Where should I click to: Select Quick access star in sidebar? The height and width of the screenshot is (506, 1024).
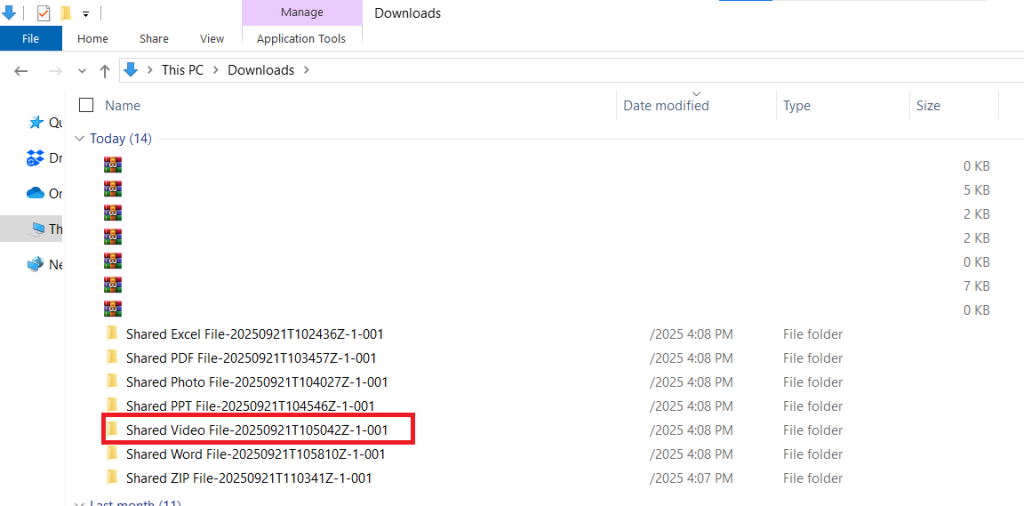point(36,122)
